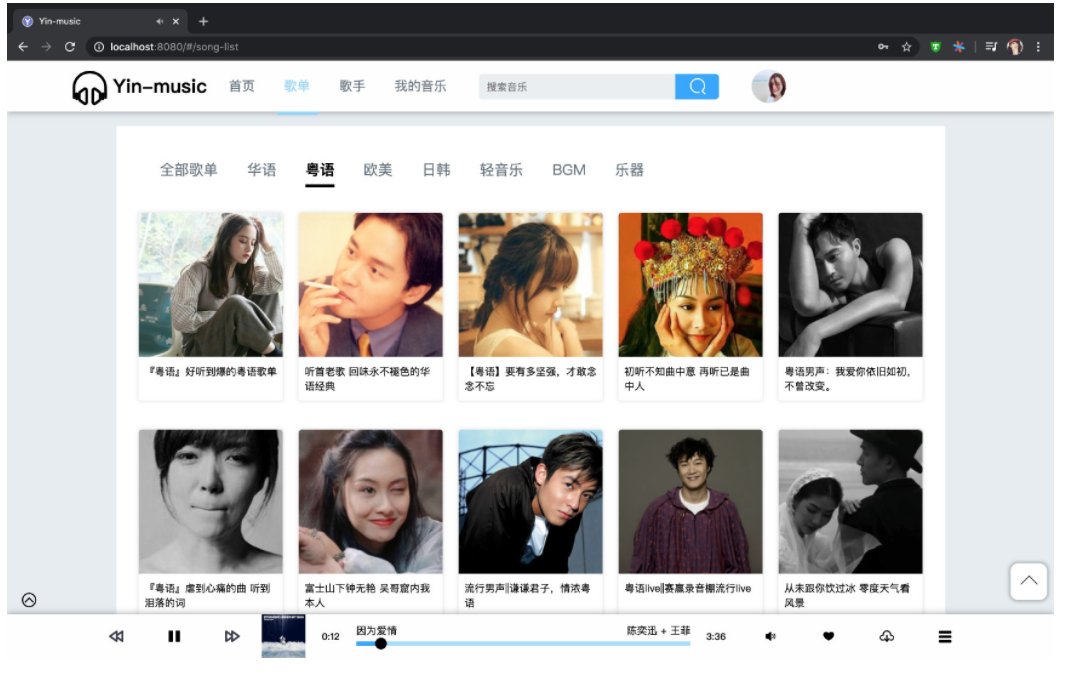Viewport: 1072px width, 681px height.
Task: Open playlist cover of man holding cigarette
Action: point(371,284)
